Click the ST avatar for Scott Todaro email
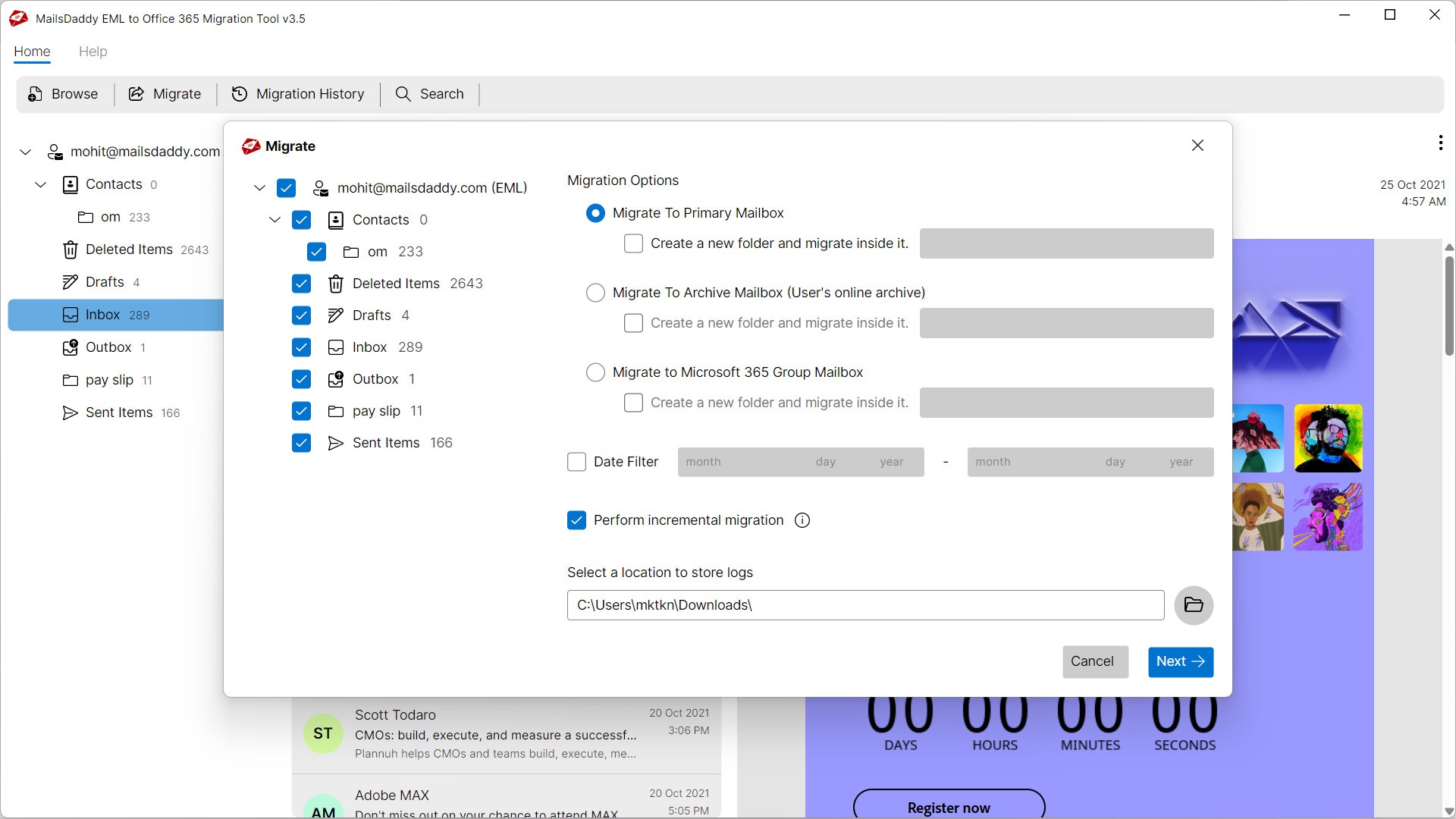The width and height of the screenshot is (1456, 819). click(x=323, y=733)
